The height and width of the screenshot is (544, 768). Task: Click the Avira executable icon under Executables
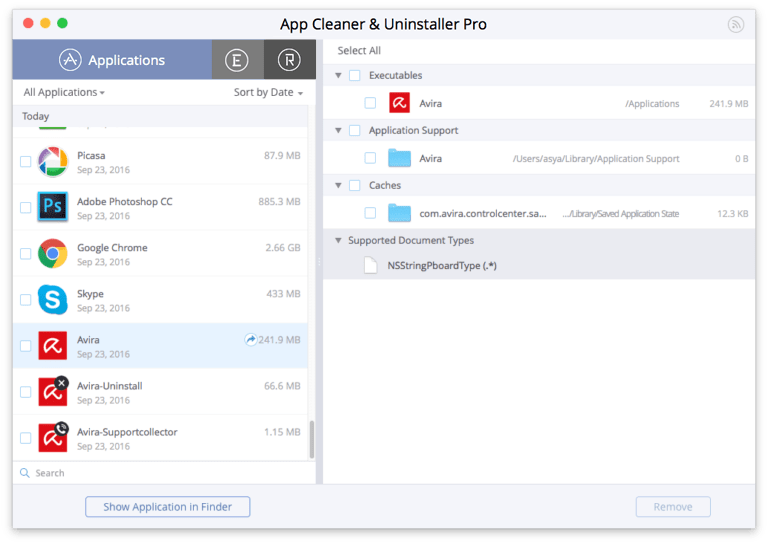click(x=400, y=103)
